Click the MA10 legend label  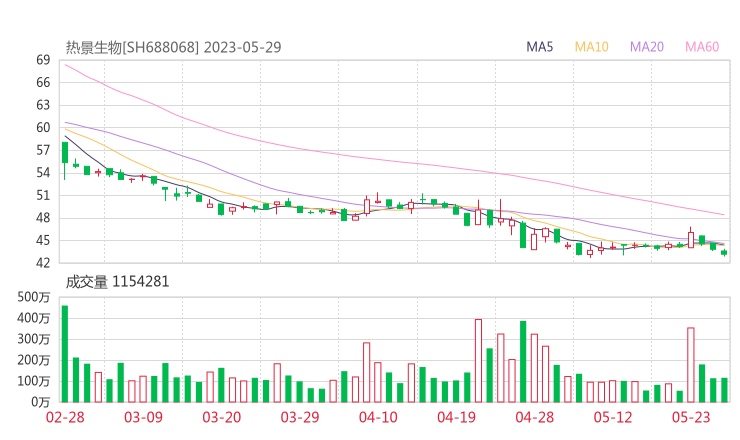click(591, 47)
